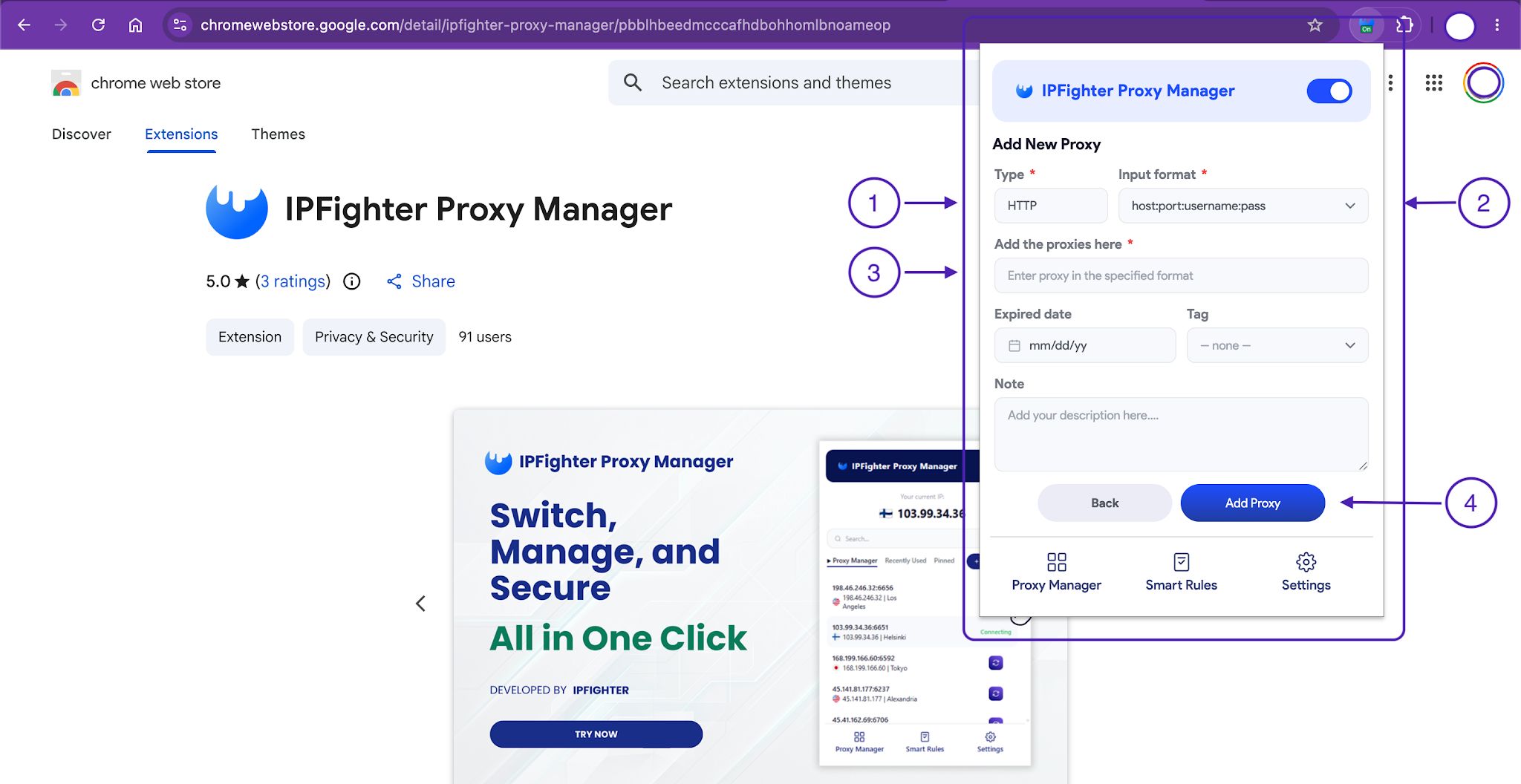Viewport: 1521px width, 784px height.
Task: Open the Google apps grid
Action: pyautogui.click(x=1433, y=82)
